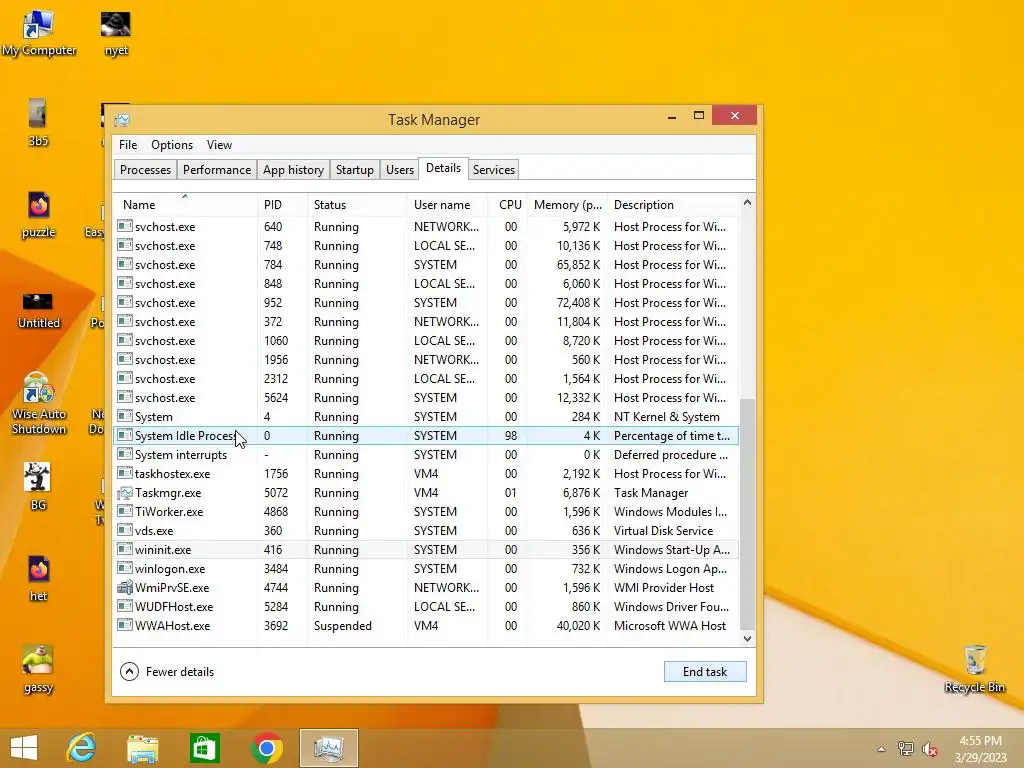This screenshot has height=768, width=1024.
Task: Sort by the Description column header
Action: coord(673,204)
